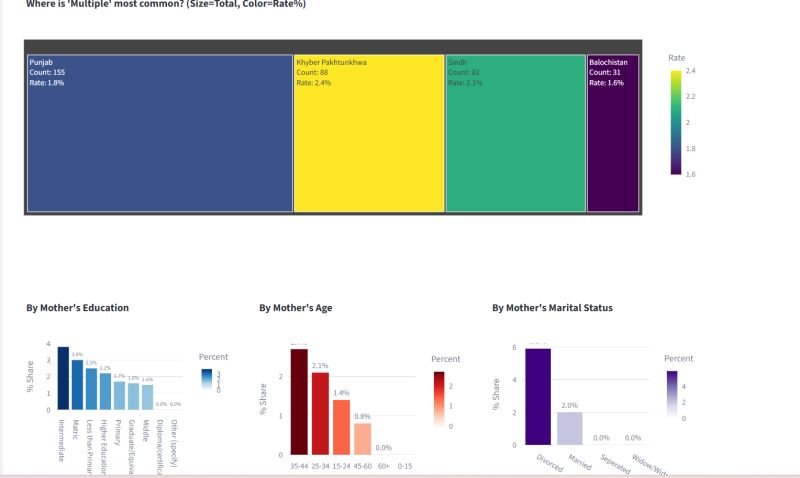
Task: Select the yellow Khyber Pakhtunkhwa tile
Action: coord(369,133)
